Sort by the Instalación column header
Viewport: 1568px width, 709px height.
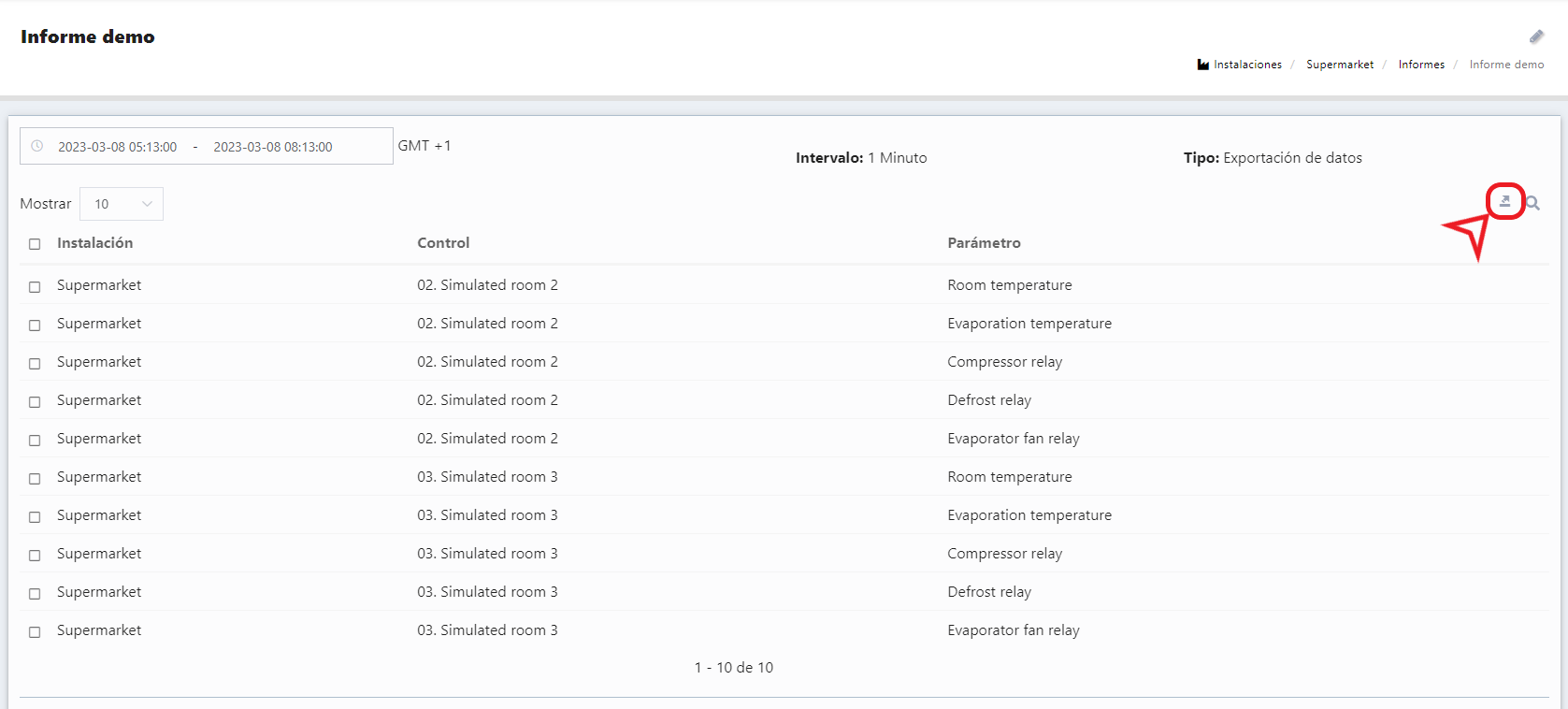[x=94, y=243]
